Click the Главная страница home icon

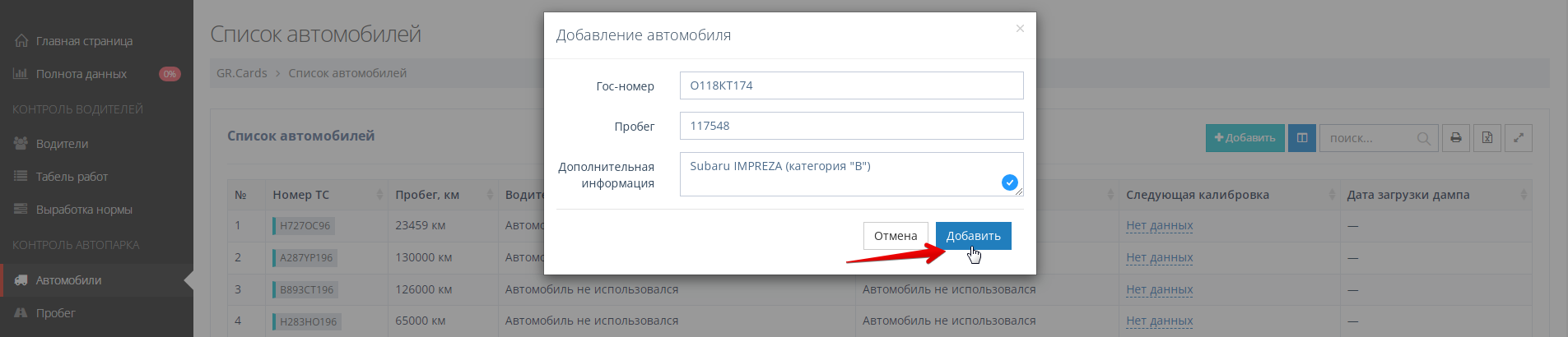click(21, 40)
